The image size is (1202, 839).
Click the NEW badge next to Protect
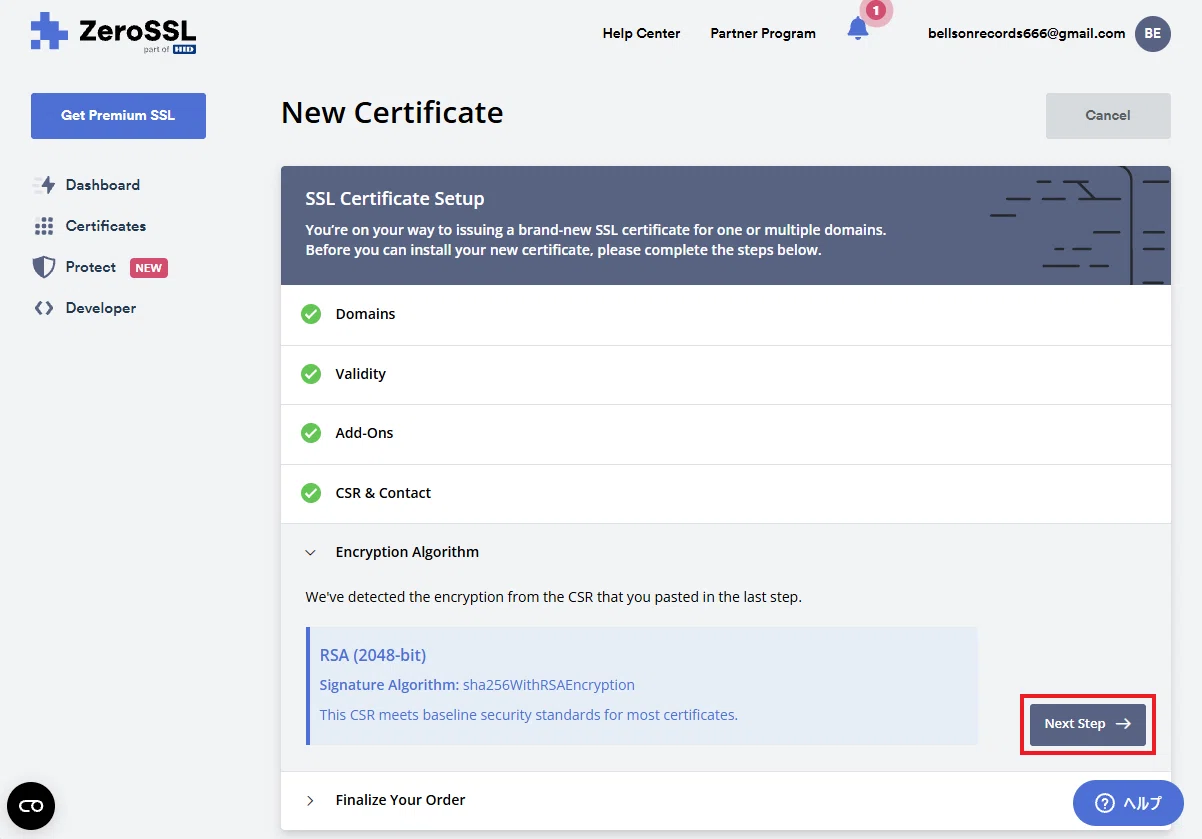pyautogui.click(x=149, y=268)
